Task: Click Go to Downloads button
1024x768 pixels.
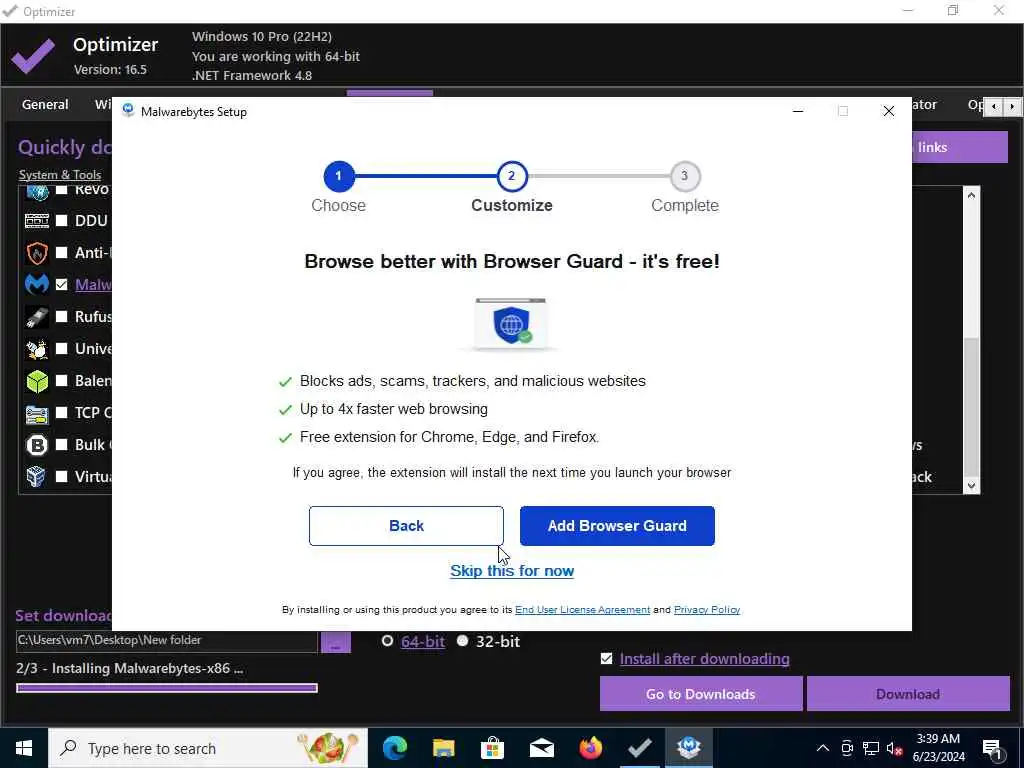Action: tap(701, 694)
